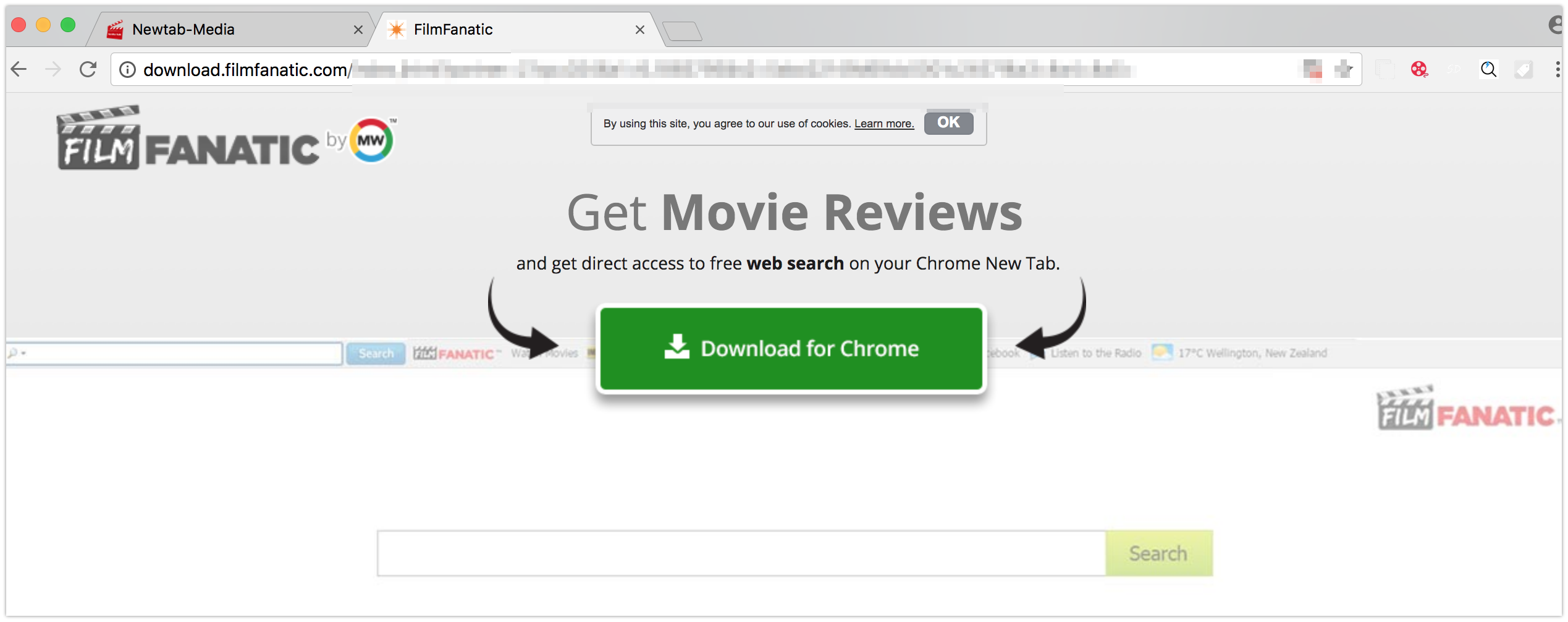Click the FilmFanatic logo at top left
The height and width of the screenshot is (622, 1568).
226,137
